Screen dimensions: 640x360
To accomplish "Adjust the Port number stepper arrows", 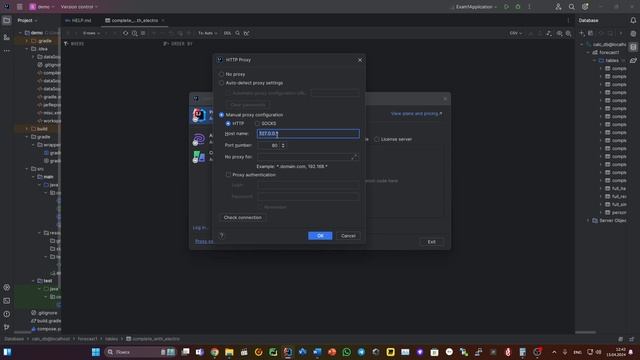I will [283, 145].
